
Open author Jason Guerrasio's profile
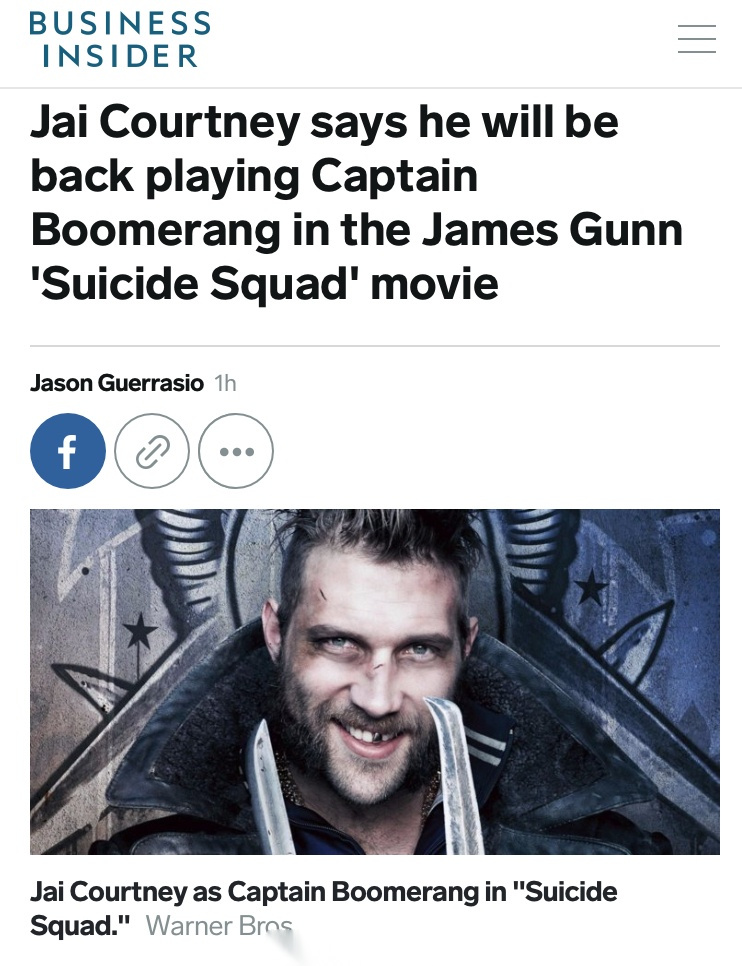coord(117,383)
